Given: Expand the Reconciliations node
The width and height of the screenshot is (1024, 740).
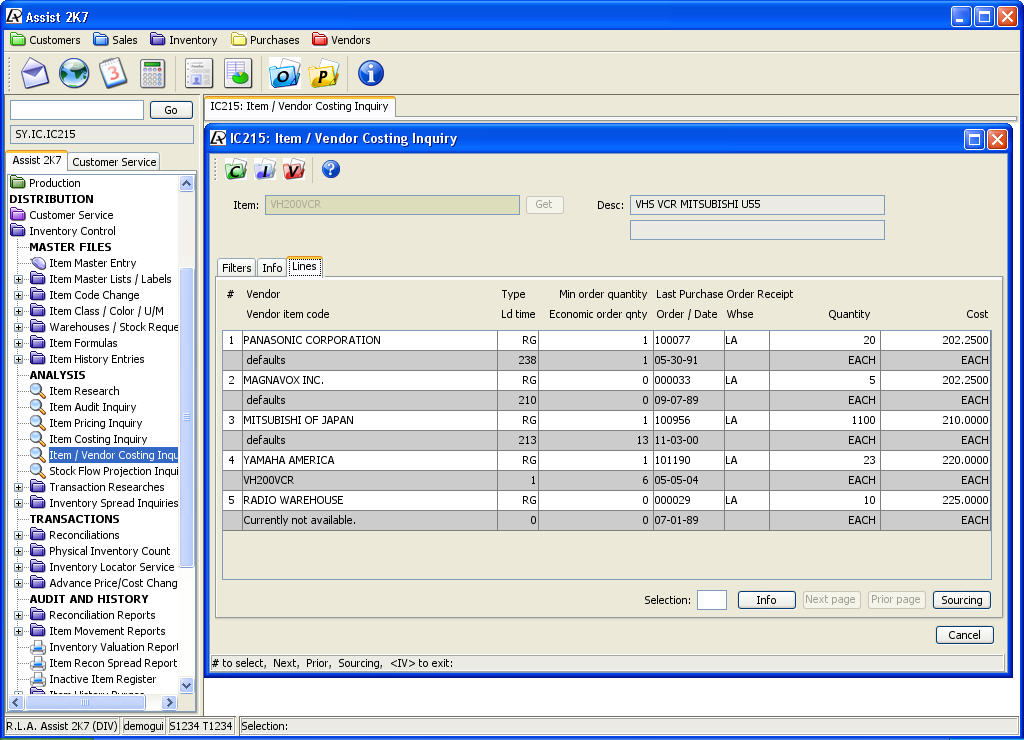Looking at the screenshot, I should pyautogui.click(x=18, y=536).
